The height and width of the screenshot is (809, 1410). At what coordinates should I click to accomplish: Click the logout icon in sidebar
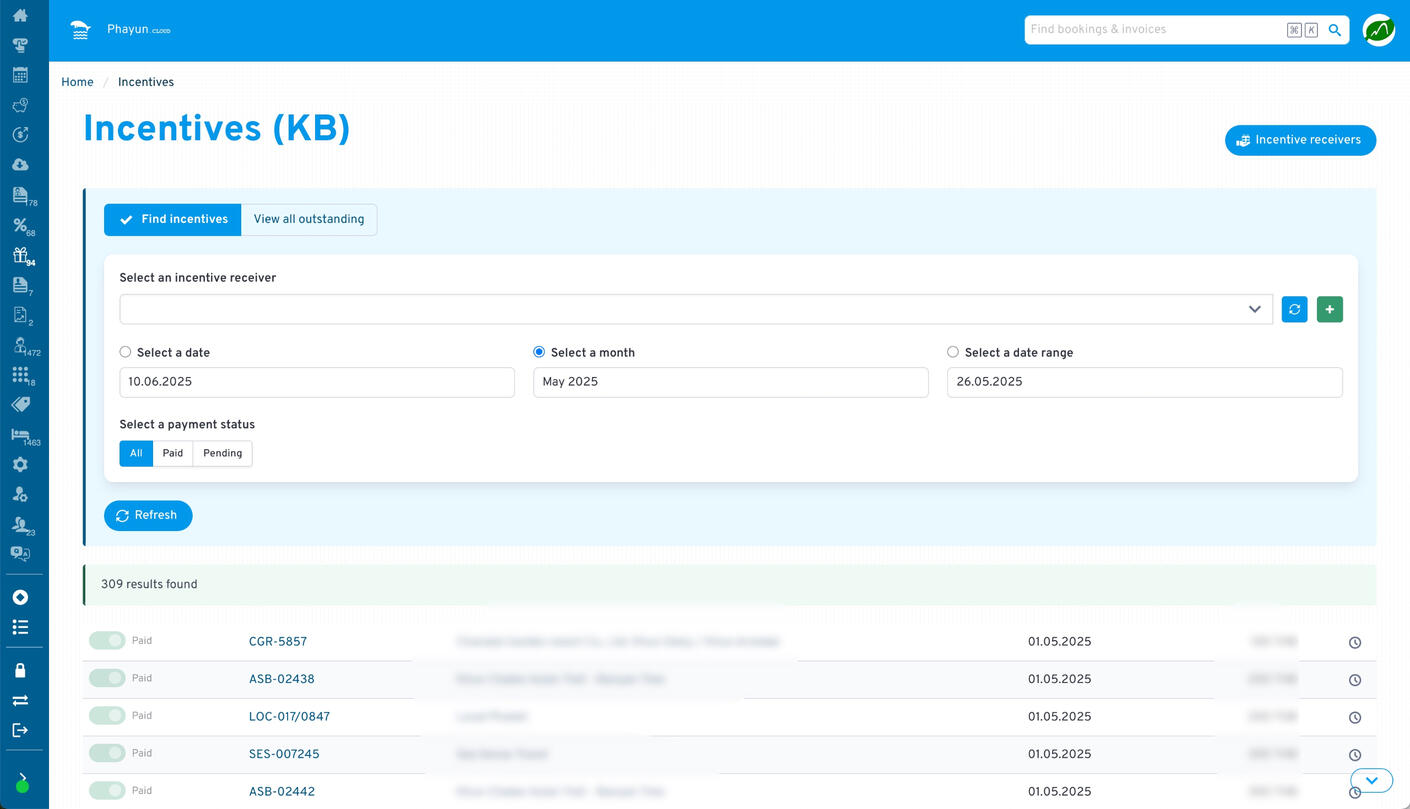coord(20,730)
